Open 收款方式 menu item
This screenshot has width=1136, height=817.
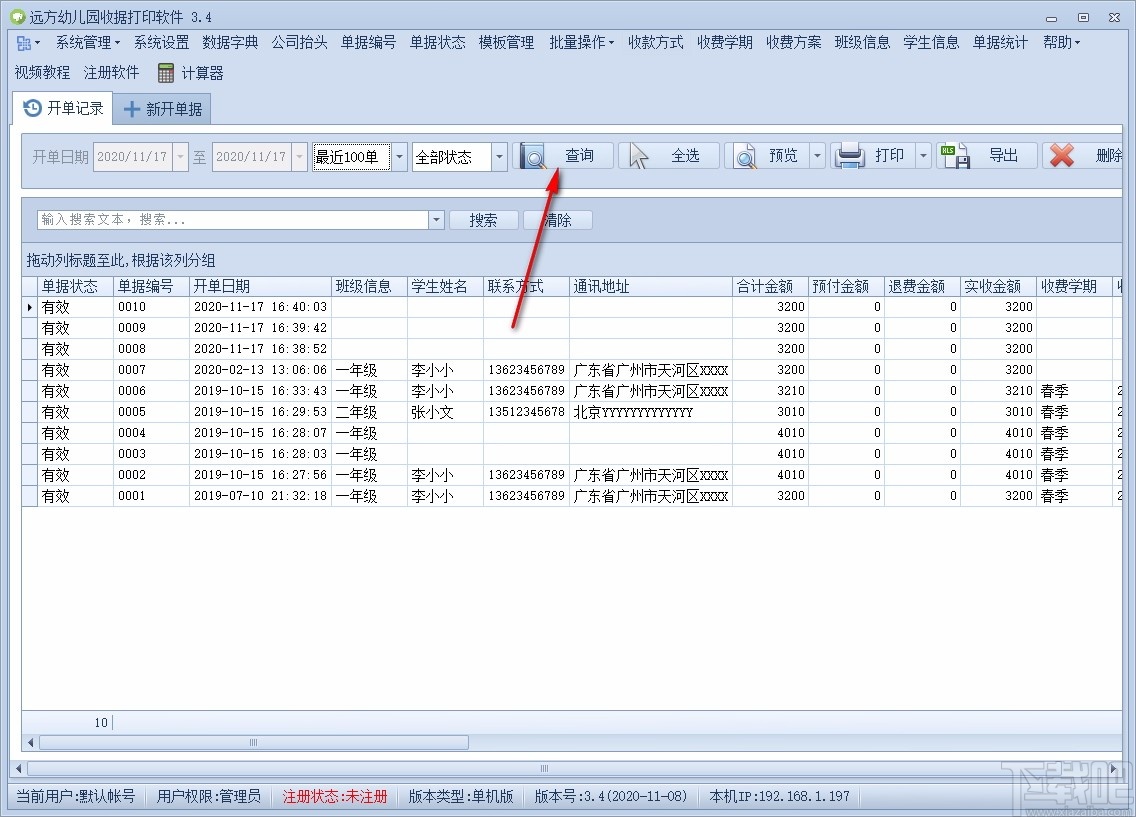point(656,43)
